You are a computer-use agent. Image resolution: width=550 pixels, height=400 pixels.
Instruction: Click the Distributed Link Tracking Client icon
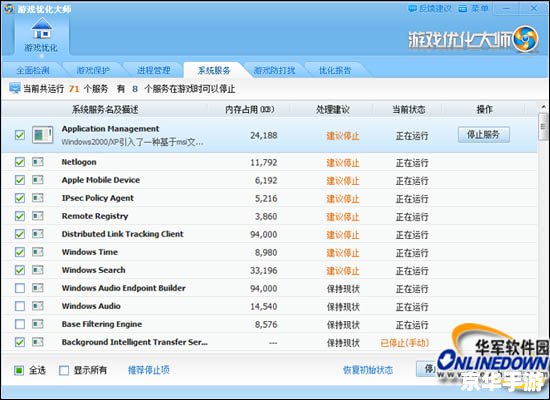pyautogui.click(x=38, y=234)
